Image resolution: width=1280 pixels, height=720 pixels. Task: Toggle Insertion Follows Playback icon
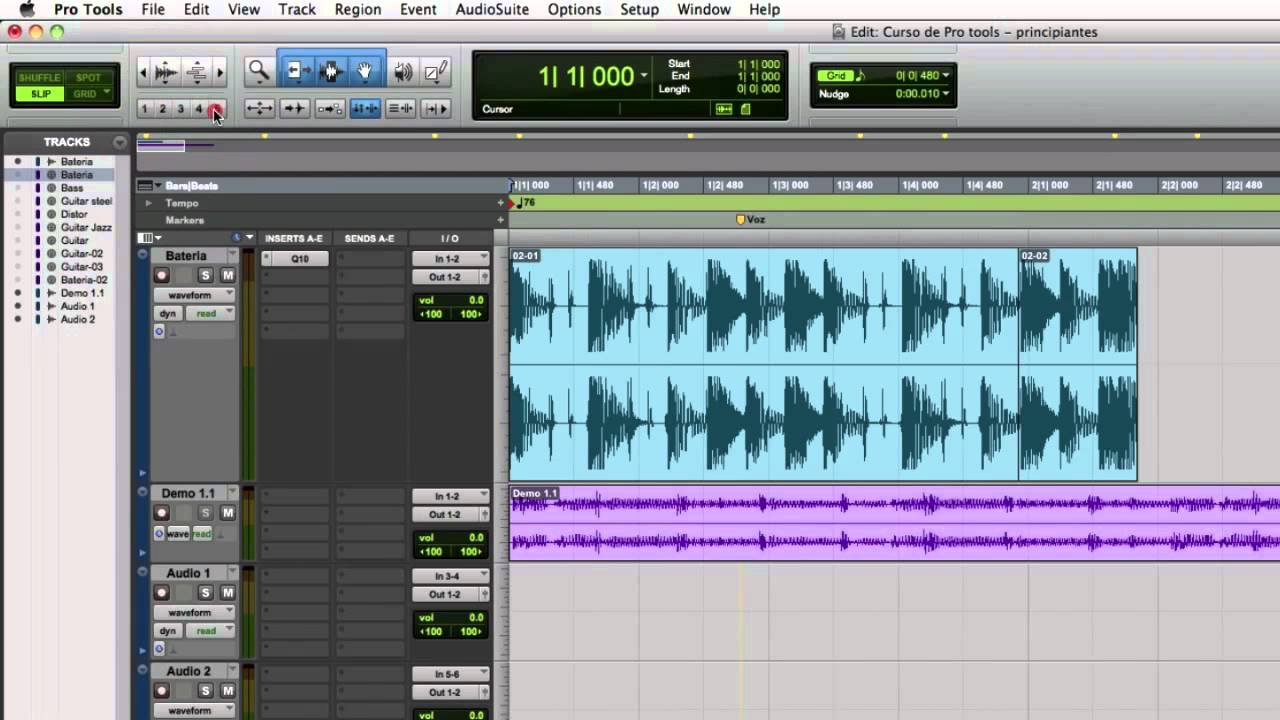pos(435,108)
